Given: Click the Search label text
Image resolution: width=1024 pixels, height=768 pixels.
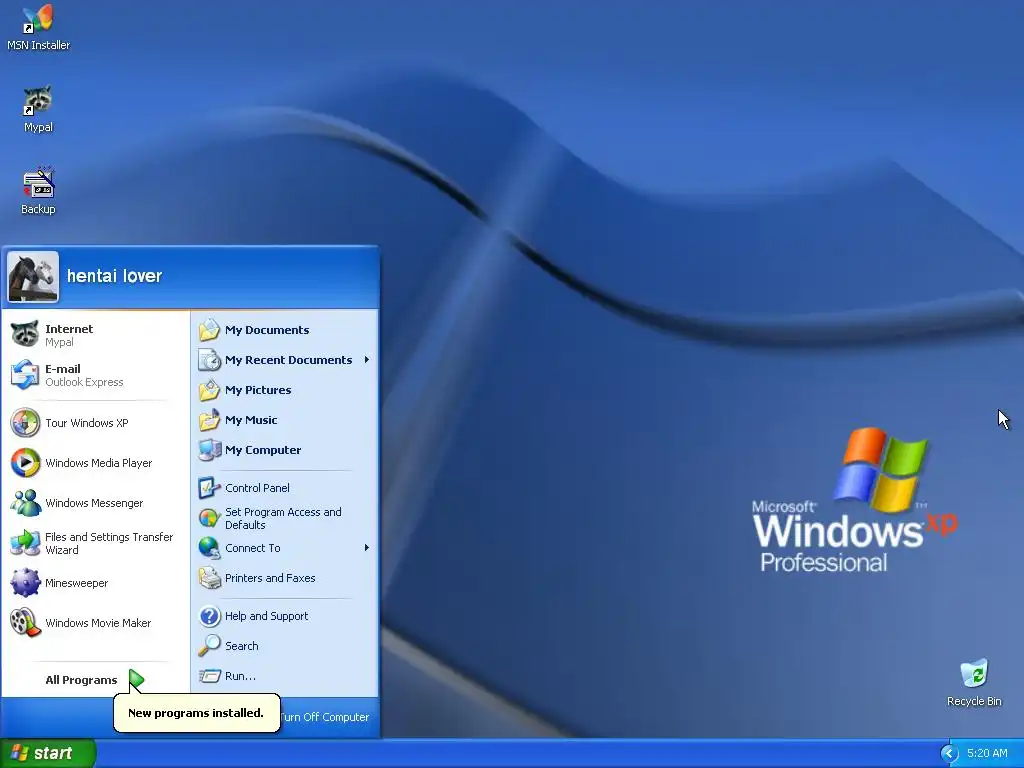Looking at the screenshot, I should point(242,646).
